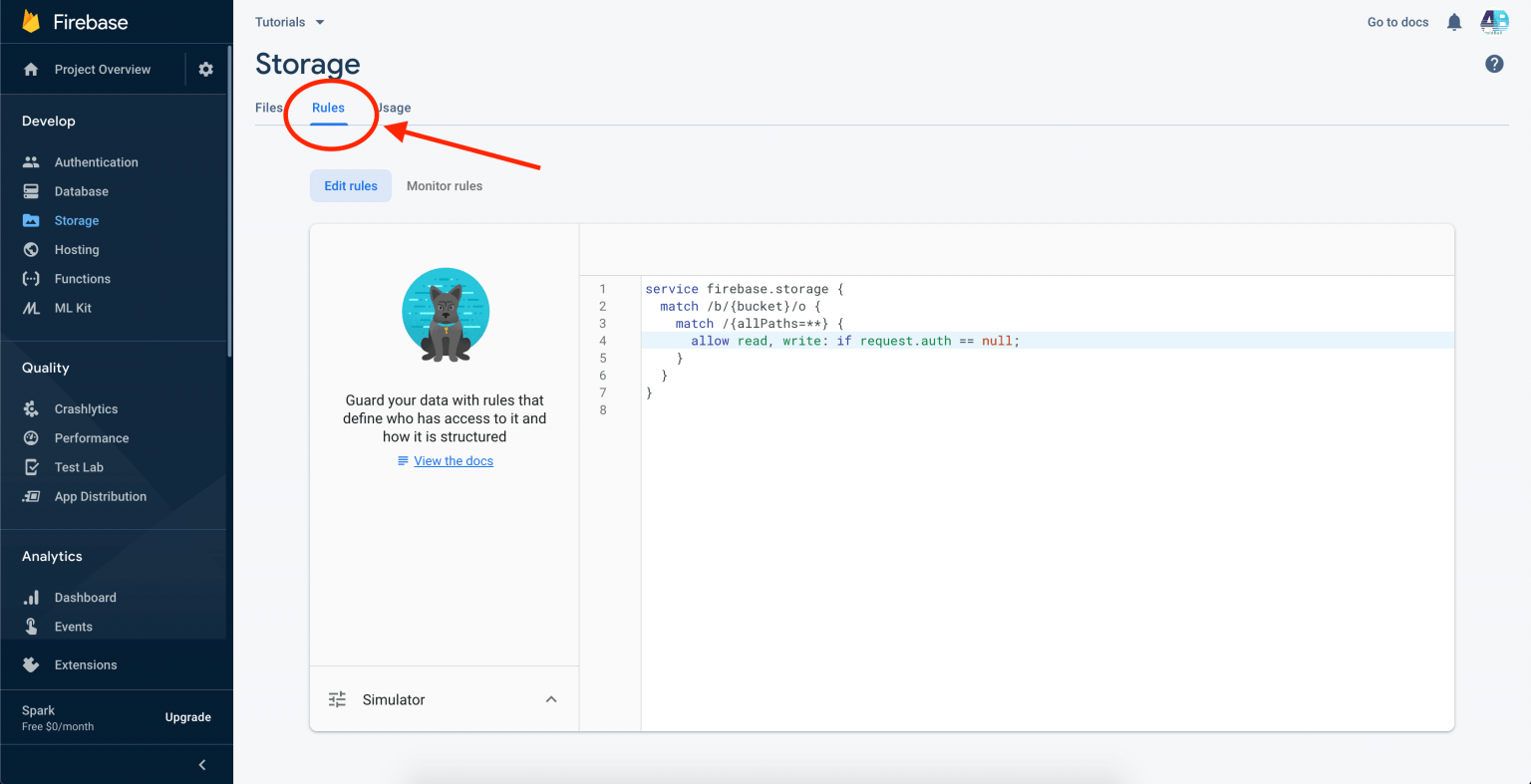Image resolution: width=1531 pixels, height=784 pixels.
Task: Navigate to App Distribution
Action: click(101, 496)
